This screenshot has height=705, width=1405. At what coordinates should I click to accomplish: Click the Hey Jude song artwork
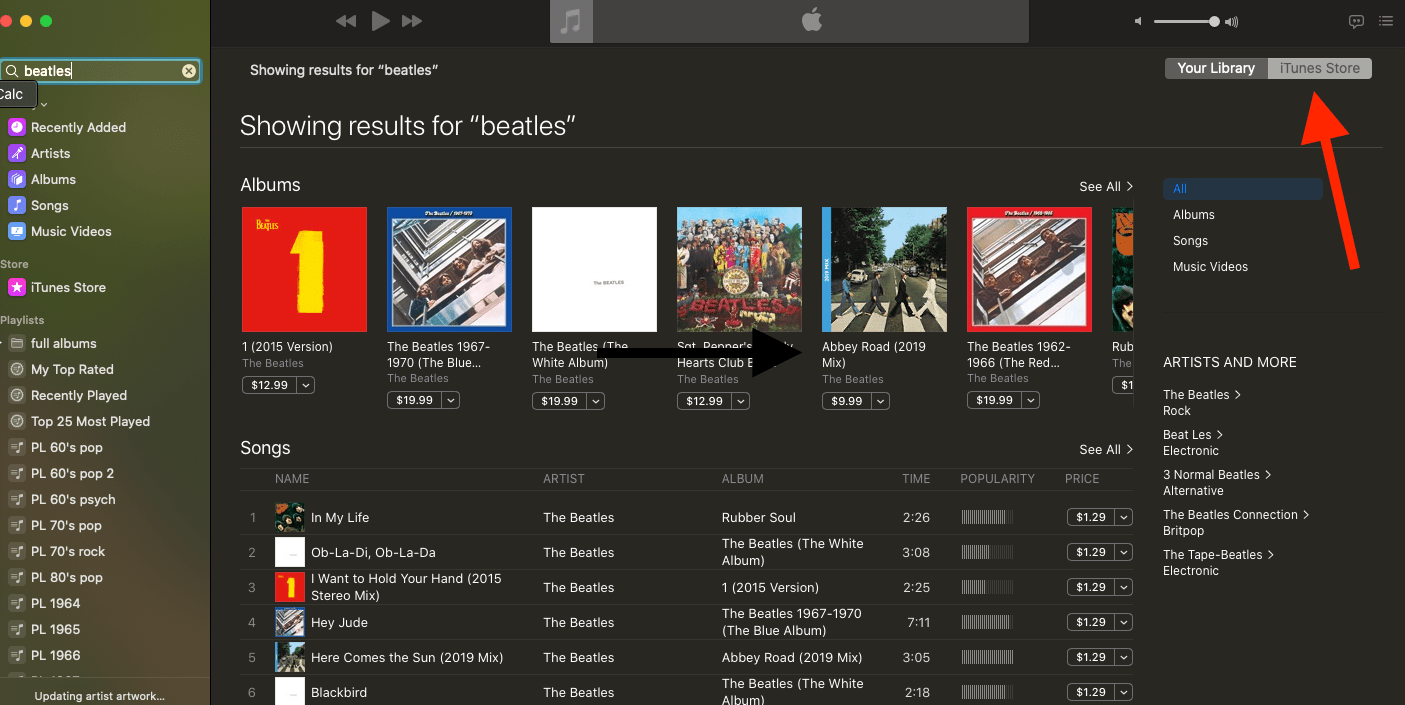pos(290,622)
